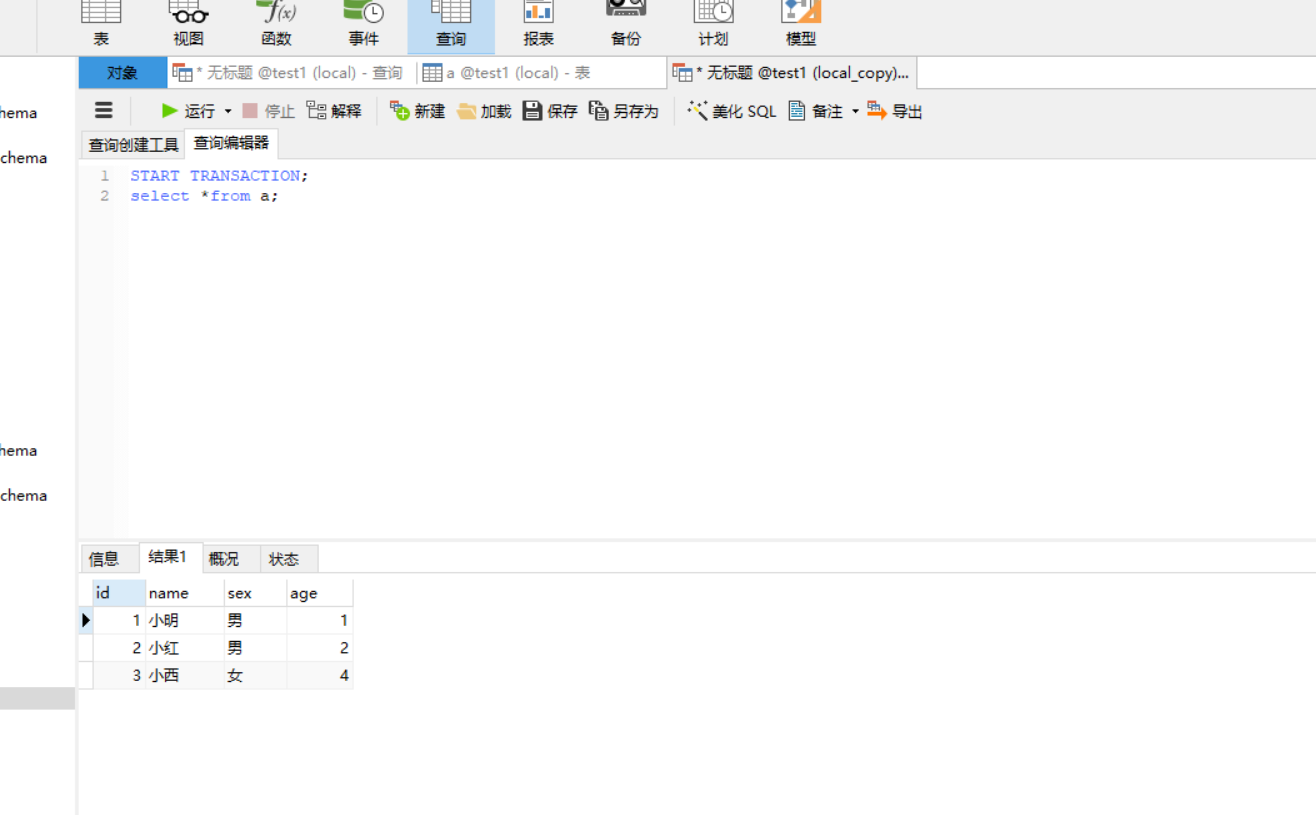Select the cell 小西
The height and width of the screenshot is (815, 1316).
185,675
